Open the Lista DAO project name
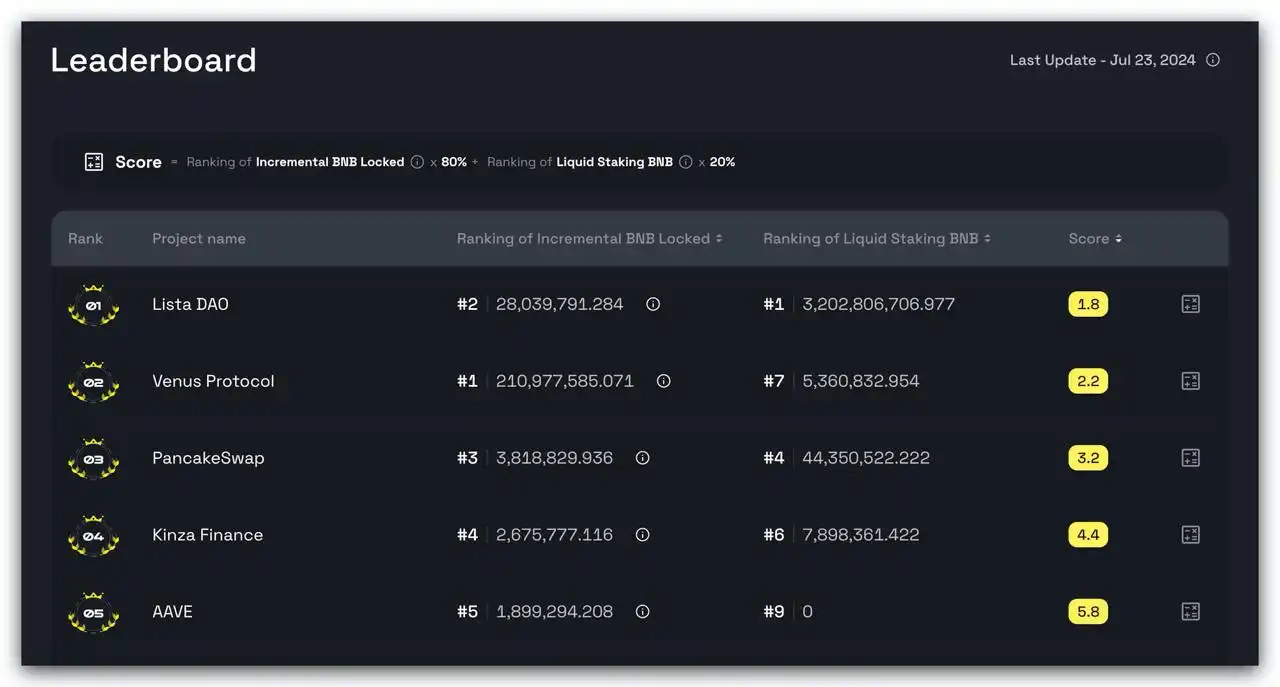Screen dimensions: 1280x687 click(x=190, y=304)
